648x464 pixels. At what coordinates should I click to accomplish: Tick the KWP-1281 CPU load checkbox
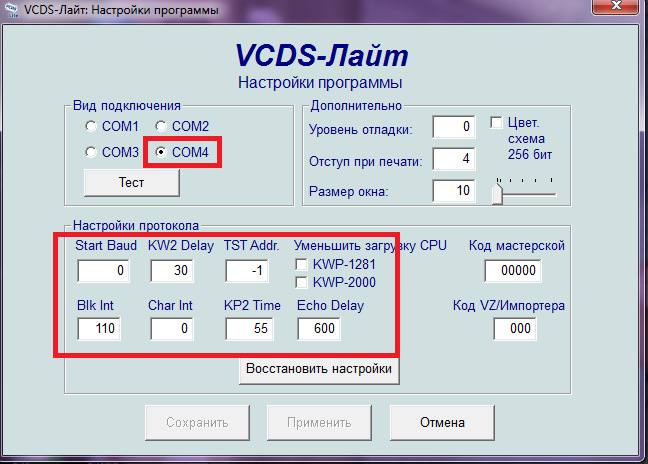(301, 264)
